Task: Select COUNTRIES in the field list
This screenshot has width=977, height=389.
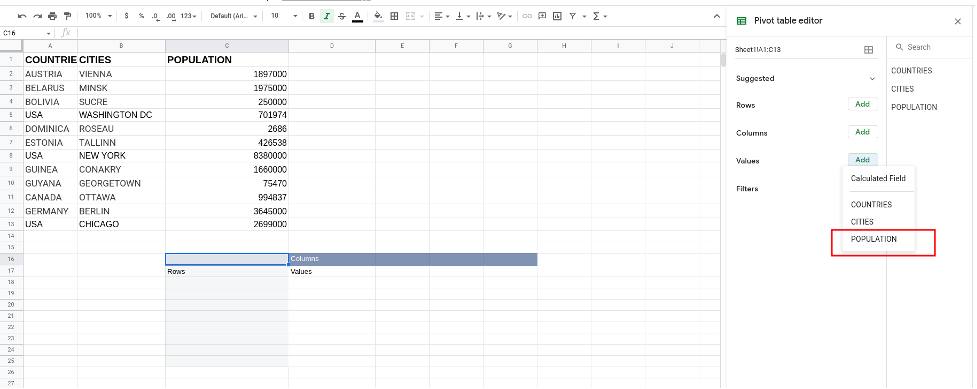Action: tap(912, 70)
